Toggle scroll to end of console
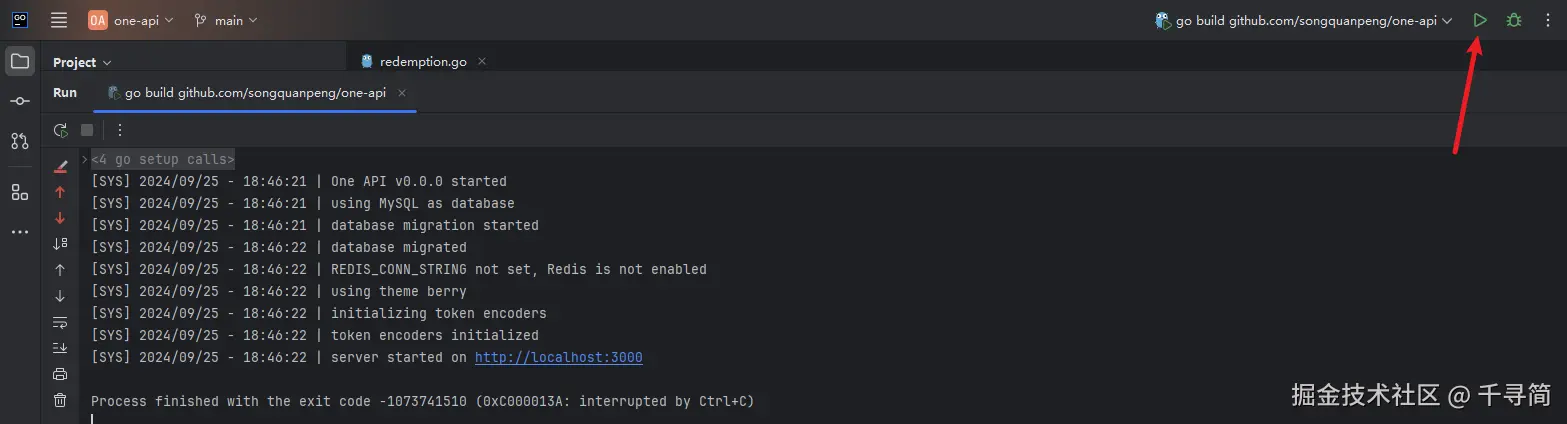This screenshot has width=1567, height=424. pyautogui.click(x=60, y=348)
